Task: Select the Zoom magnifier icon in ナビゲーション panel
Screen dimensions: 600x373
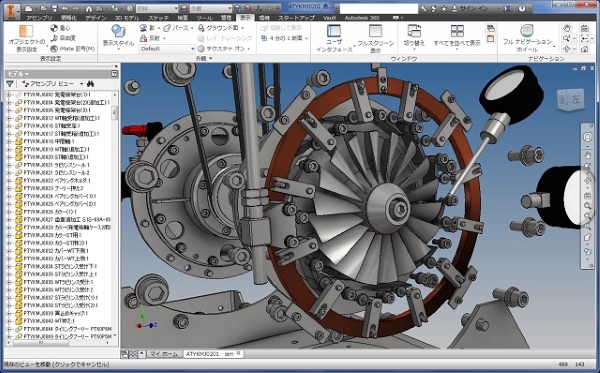Action: [x=567, y=38]
